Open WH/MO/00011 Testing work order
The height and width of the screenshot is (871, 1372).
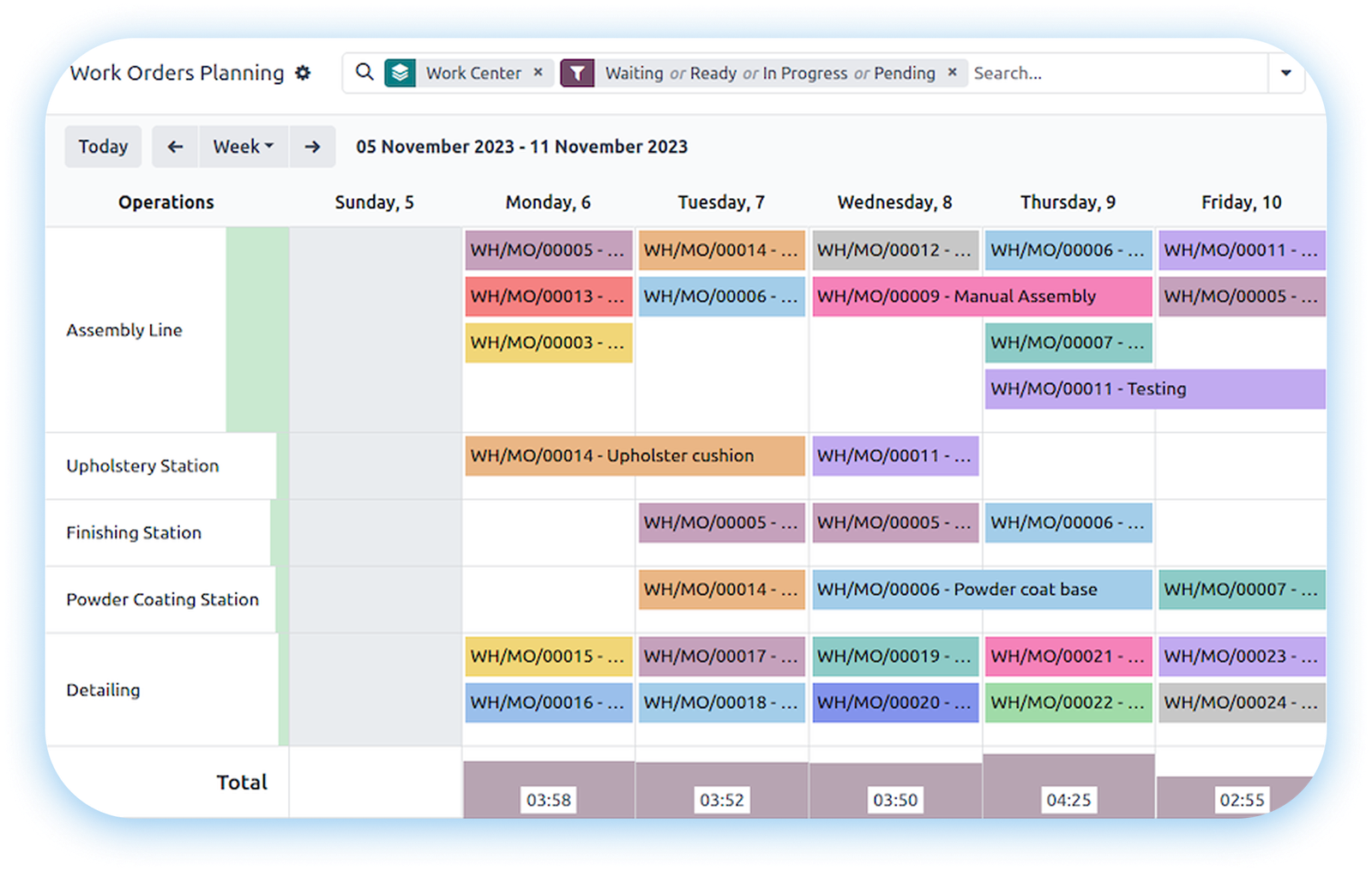click(1154, 389)
